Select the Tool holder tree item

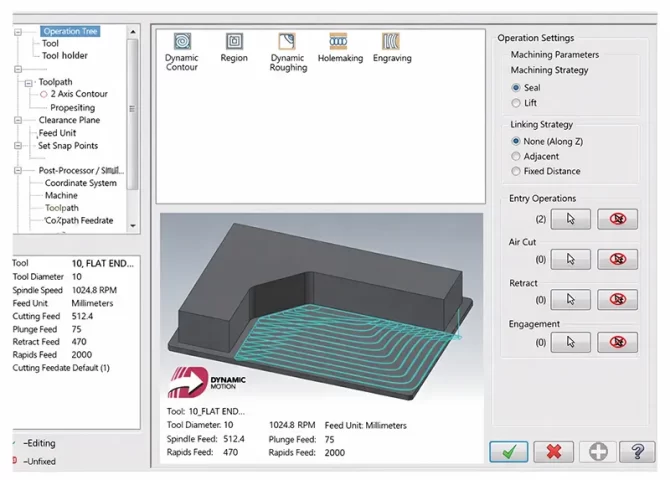(x=65, y=56)
